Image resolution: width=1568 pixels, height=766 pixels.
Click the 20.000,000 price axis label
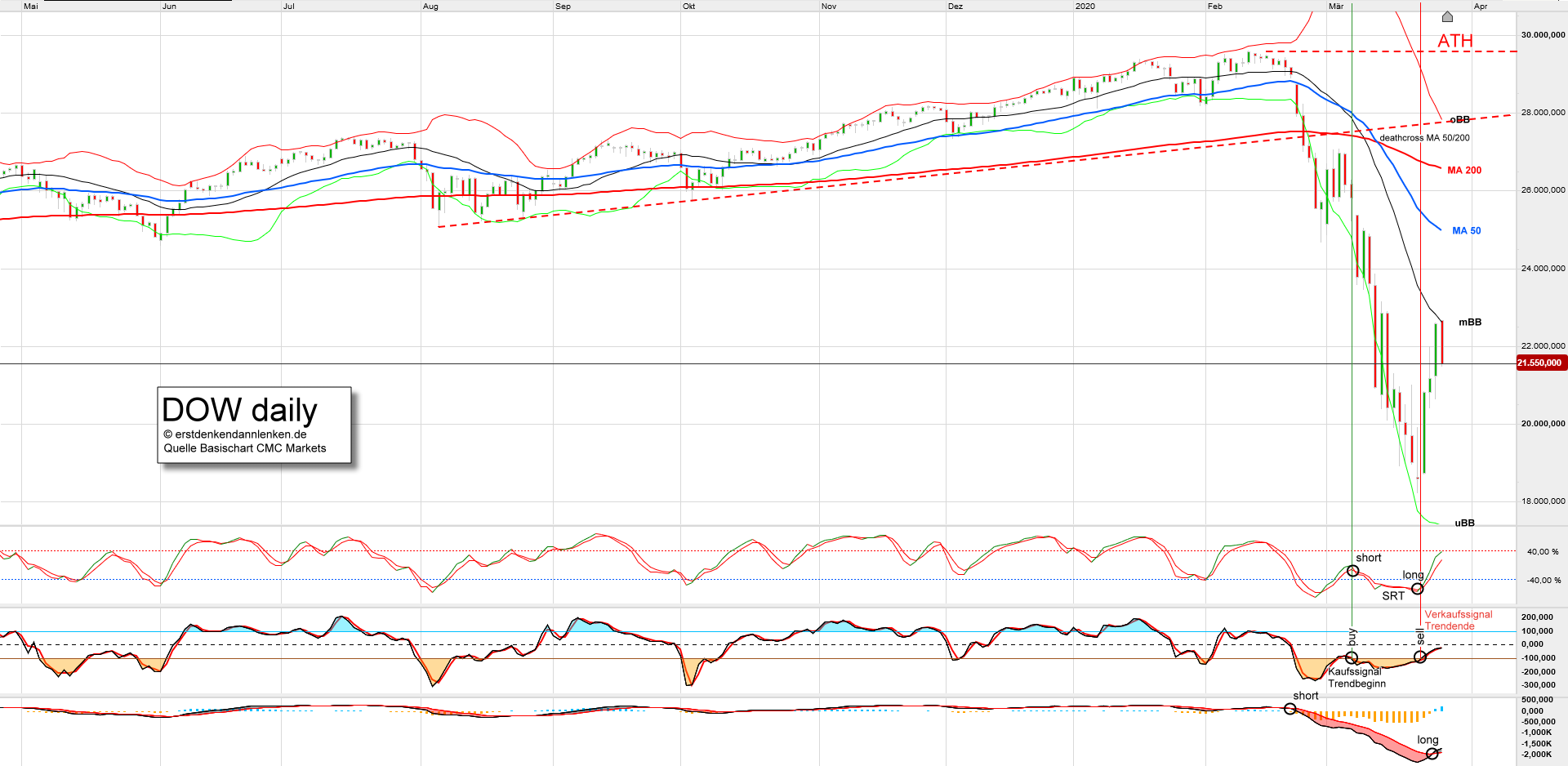pos(1543,424)
